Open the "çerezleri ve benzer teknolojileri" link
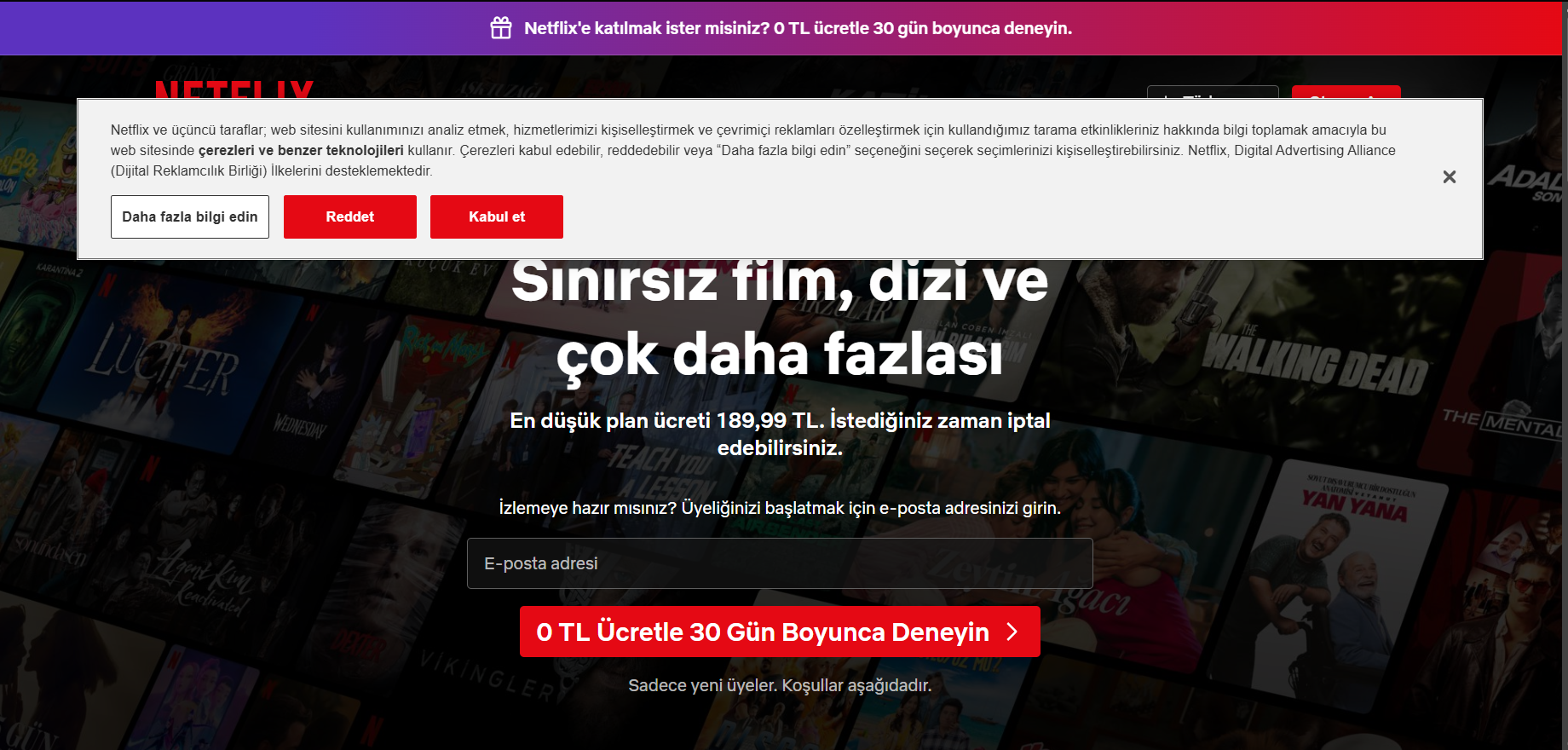The width and height of the screenshot is (1568, 750). (301, 150)
